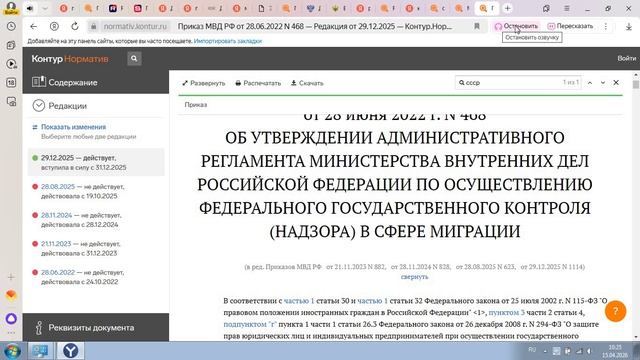Stop the read-aloud with Остановить button
This screenshot has height=360, width=640.
(516, 26)
